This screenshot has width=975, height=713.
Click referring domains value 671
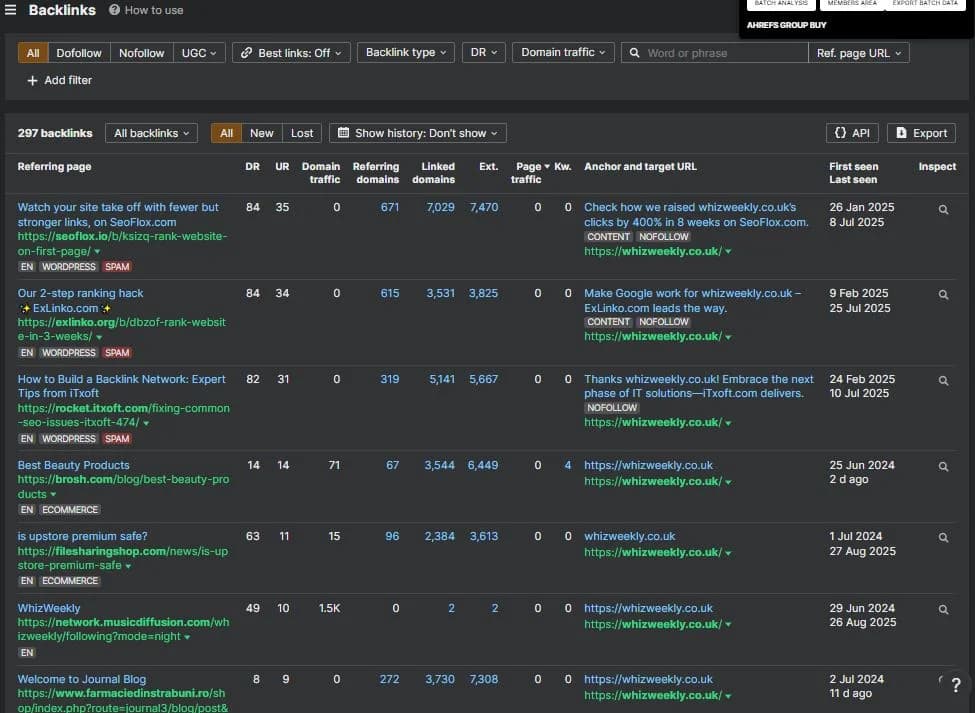[390, 207]
